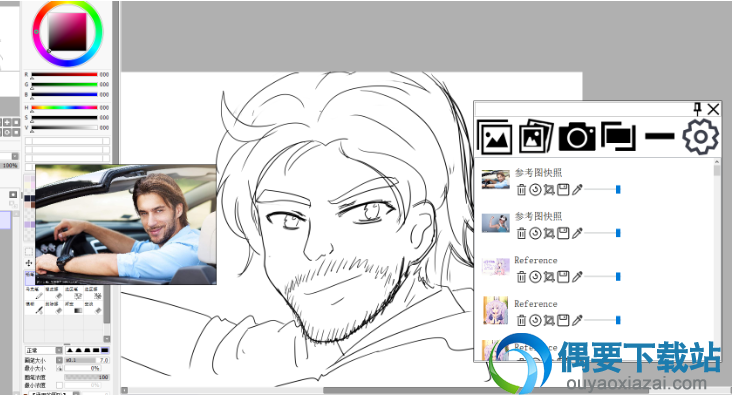The image size is (732, 395).
Task: Pick color from second Reference entry
Action: pyautogui.click(x=577, y=320)
